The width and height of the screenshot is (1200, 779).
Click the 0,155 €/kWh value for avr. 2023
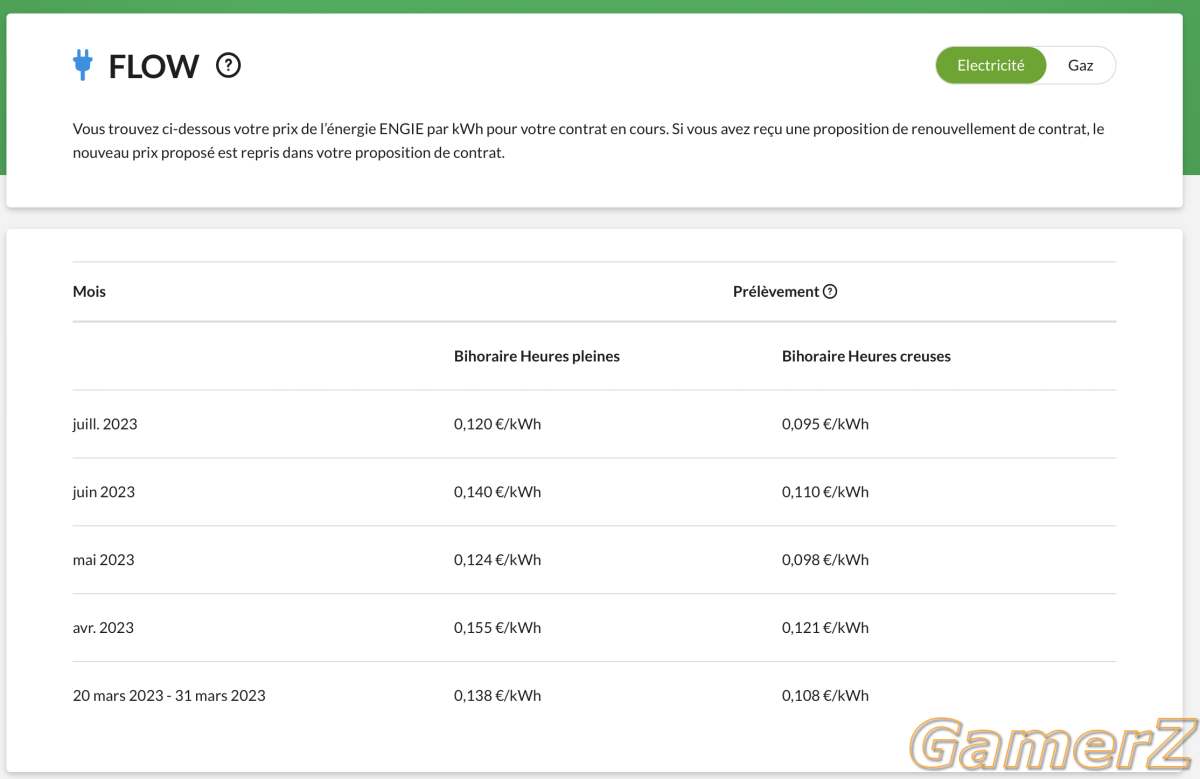[x=497, y=628]
